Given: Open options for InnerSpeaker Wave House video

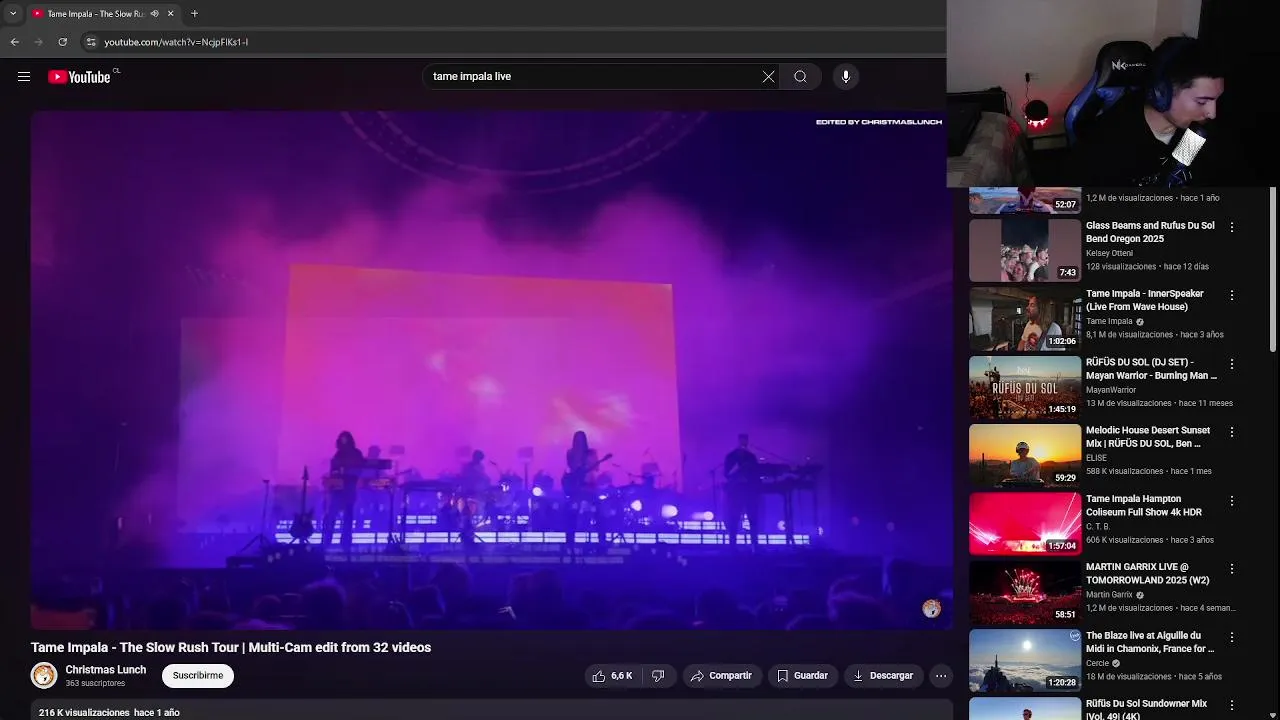Looking at the screenshot, I should tap(1232, 296).
